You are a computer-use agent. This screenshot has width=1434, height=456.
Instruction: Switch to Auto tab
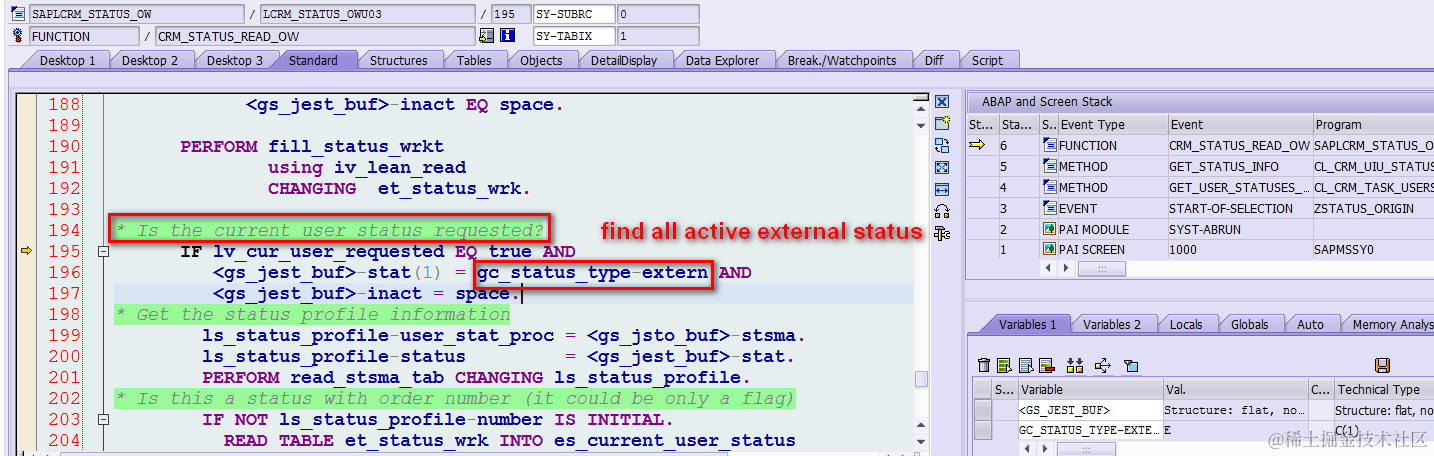[x=1310, y=324]
